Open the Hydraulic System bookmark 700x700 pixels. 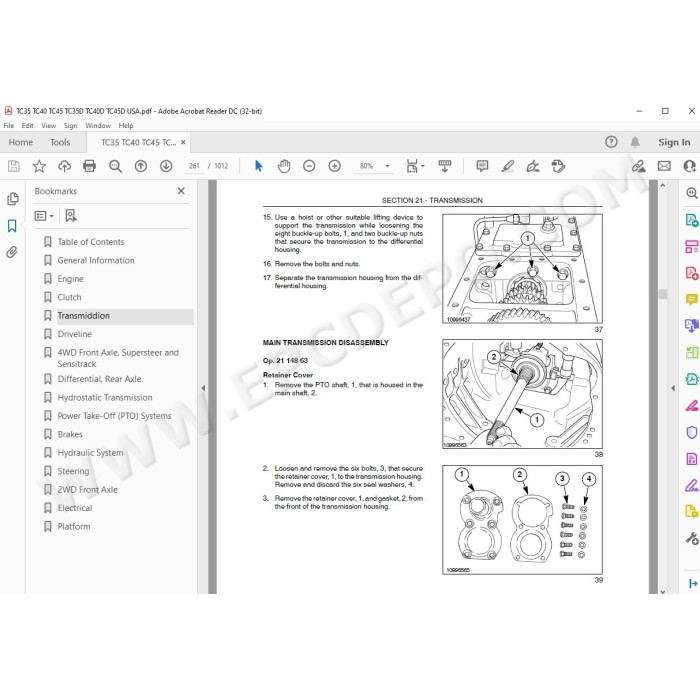[x=90, y=453]
